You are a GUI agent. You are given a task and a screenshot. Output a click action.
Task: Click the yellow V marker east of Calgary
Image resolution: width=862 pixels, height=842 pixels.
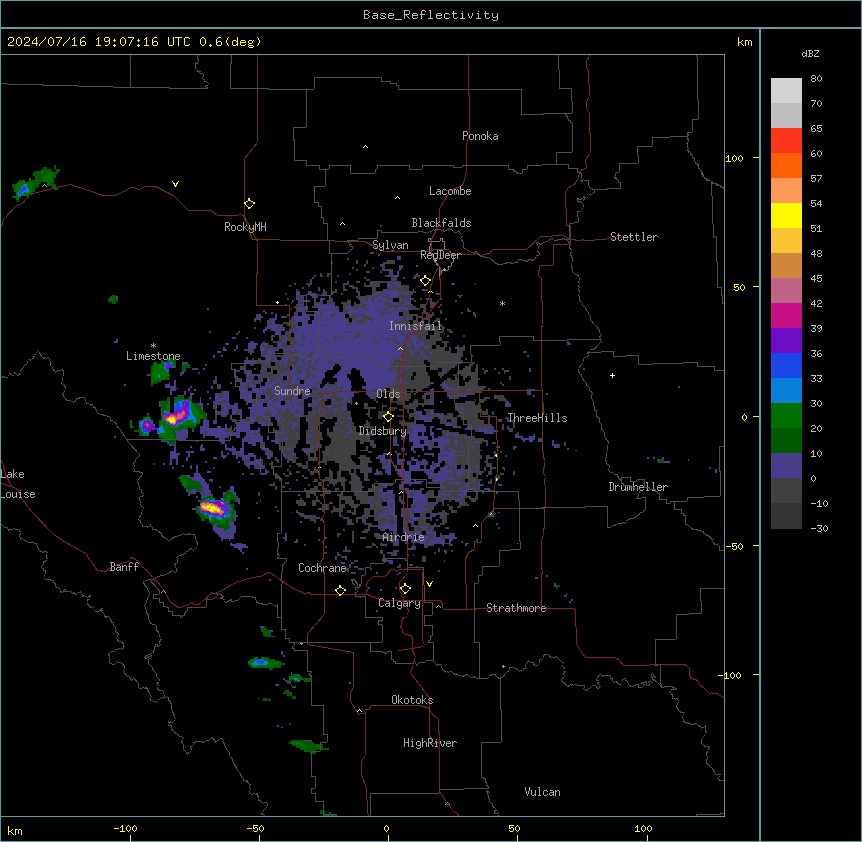[x=429, y=584]
